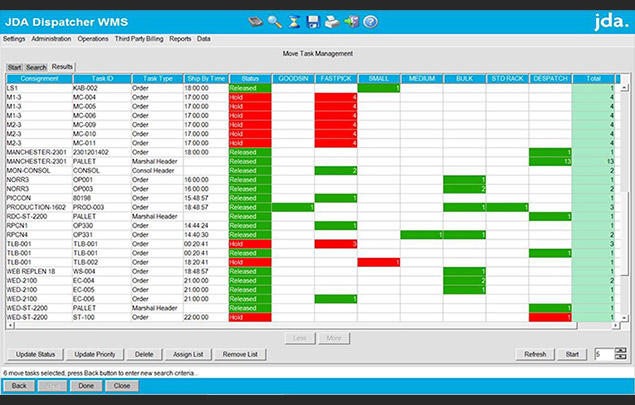Sort by the Task Type column header
Screen dimensions: 635x405
point(158,79)
